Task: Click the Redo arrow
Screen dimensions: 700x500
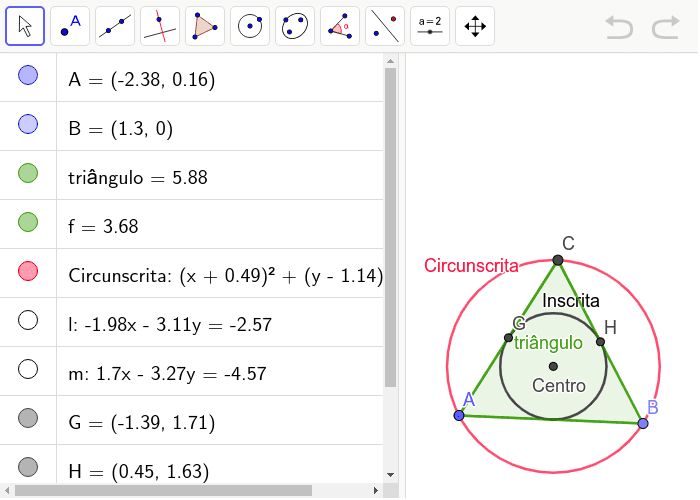Action: click(x=665, y=27)
